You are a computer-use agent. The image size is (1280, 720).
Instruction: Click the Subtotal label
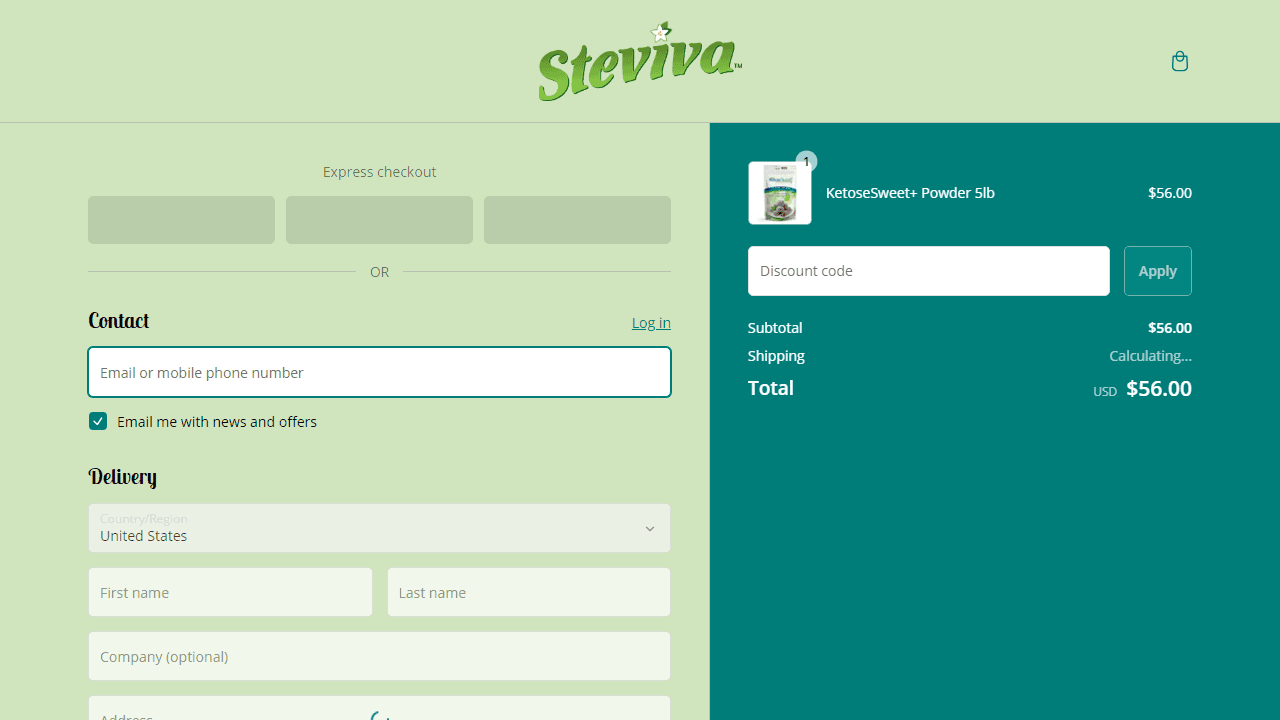[775, 328]
